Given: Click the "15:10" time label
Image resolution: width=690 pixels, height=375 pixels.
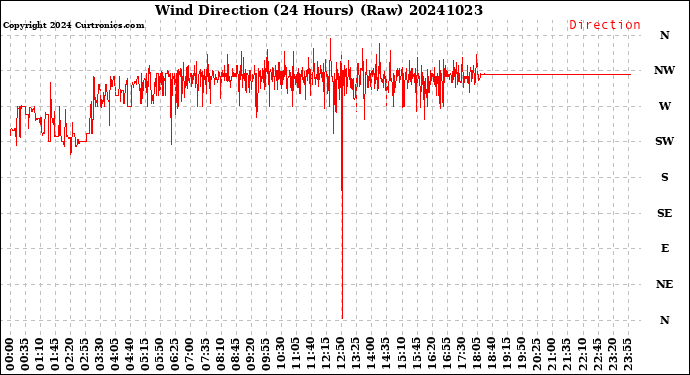Looking at the screenshot, I should pos(401,354).
